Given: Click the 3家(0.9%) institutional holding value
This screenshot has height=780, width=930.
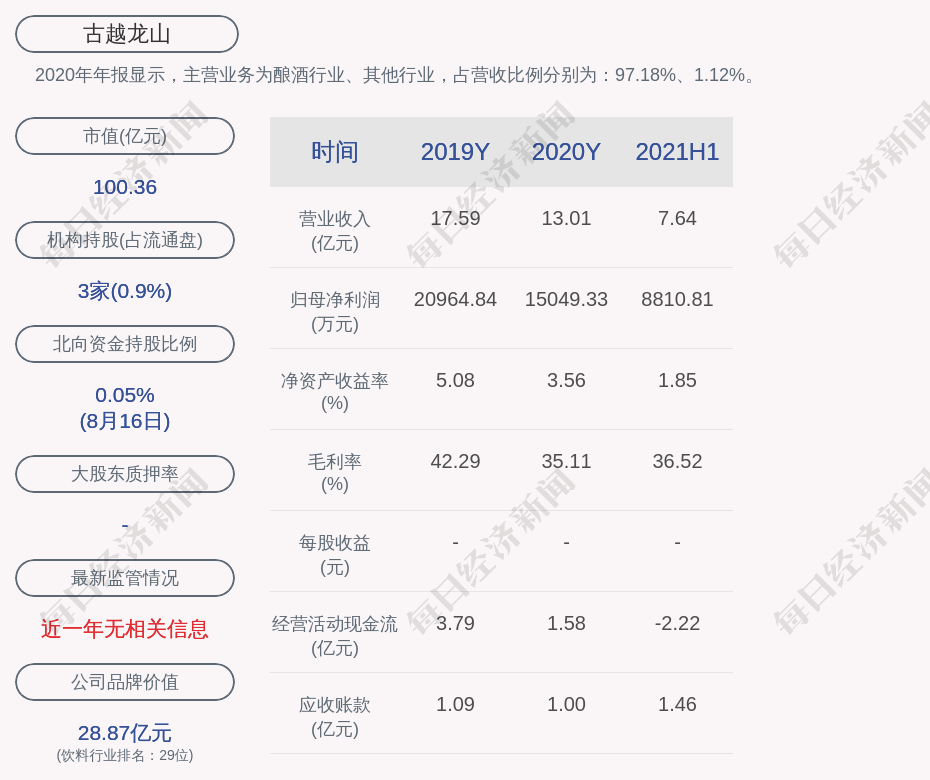Looking at the screenshot, I should click(x=125, y=291).
